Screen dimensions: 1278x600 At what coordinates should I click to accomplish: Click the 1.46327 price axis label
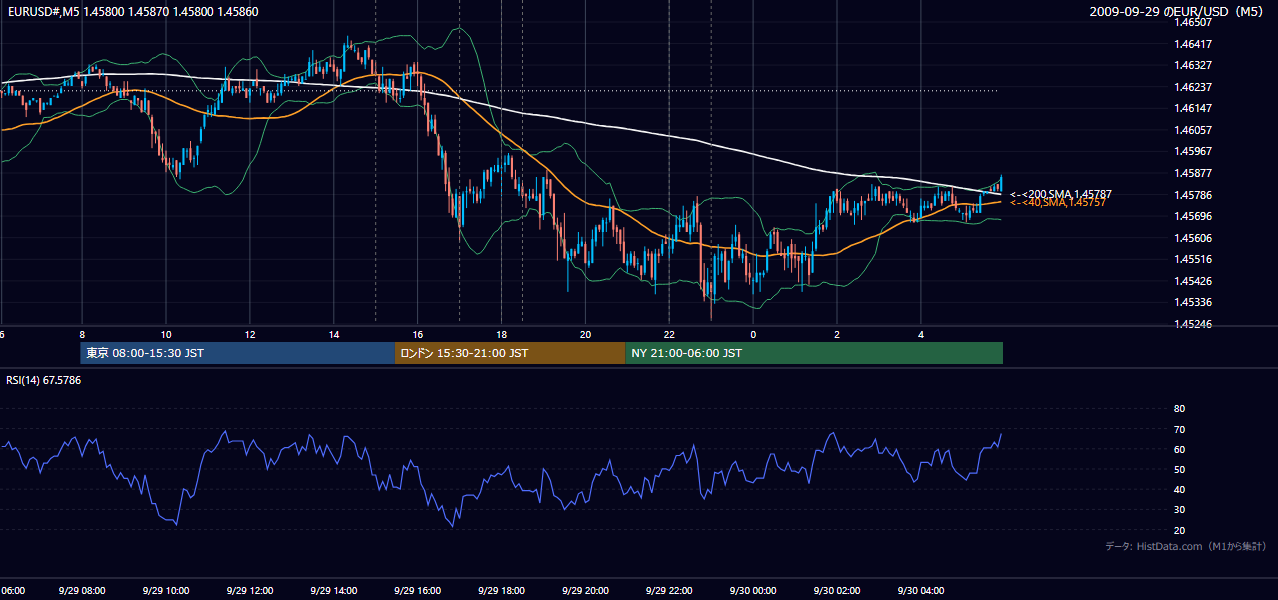coord(1192,65)
